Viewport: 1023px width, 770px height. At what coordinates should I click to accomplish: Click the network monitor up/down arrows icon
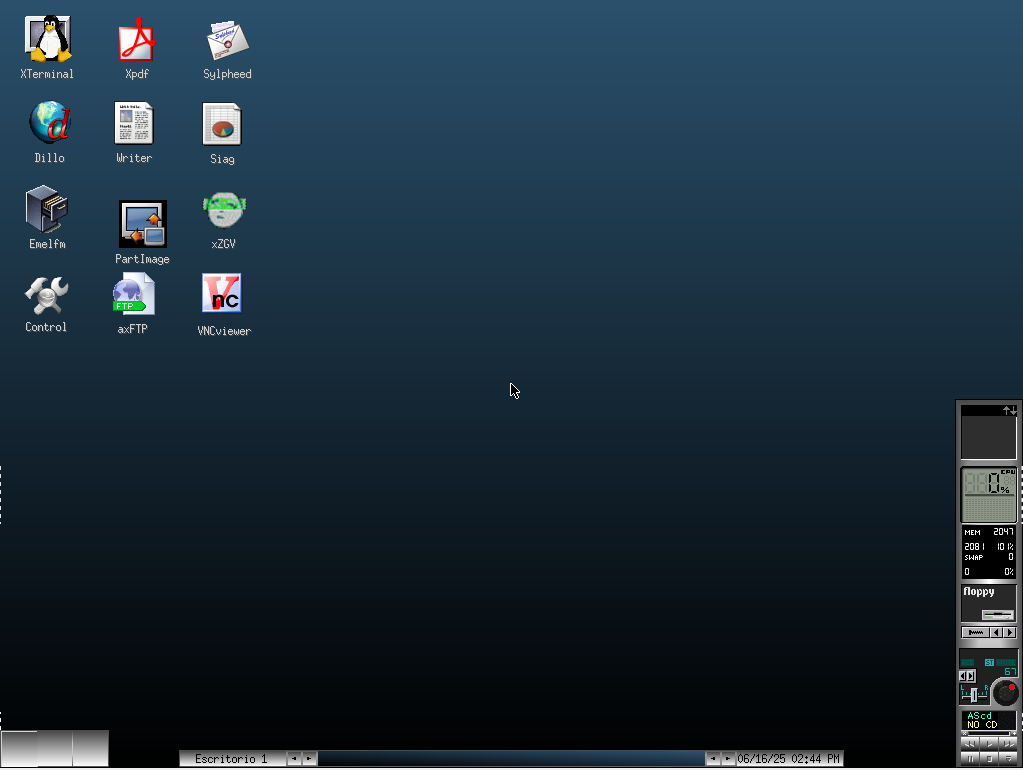tap(1010, 410)
